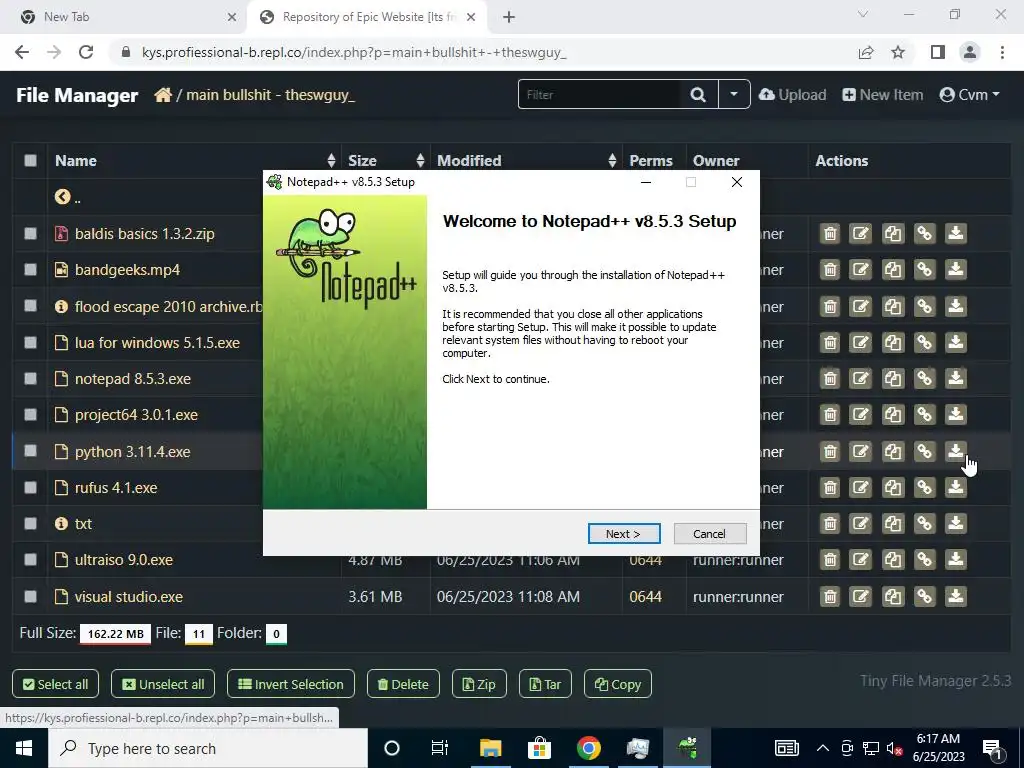Screen dimensions: 1024x768
Task: Open File Explorer from the taskbar
Action: (490, 748)
